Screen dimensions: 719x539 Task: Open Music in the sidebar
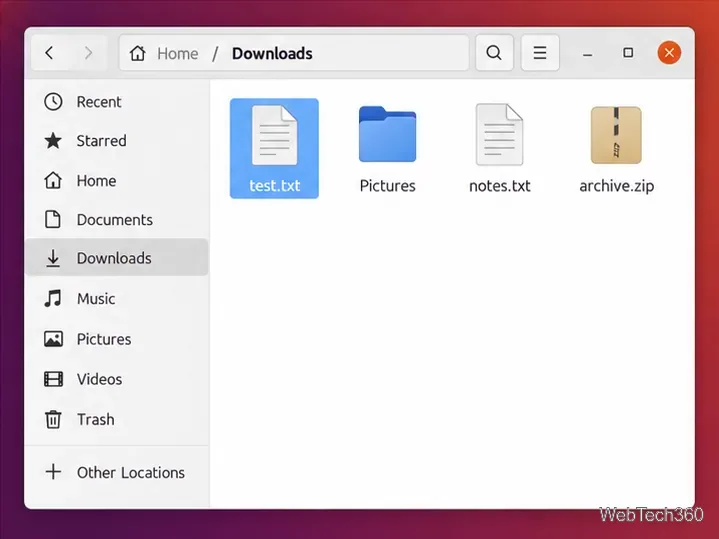point(117,299)
